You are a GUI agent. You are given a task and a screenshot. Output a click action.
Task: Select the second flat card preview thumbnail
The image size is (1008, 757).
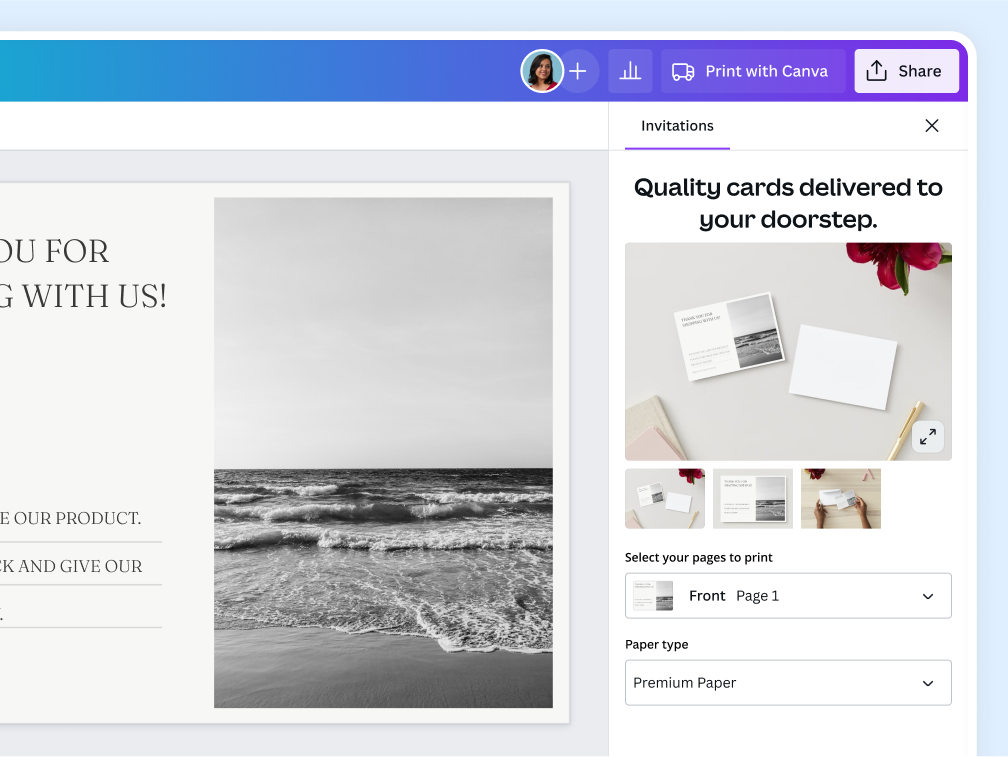[x=753, y=499]
